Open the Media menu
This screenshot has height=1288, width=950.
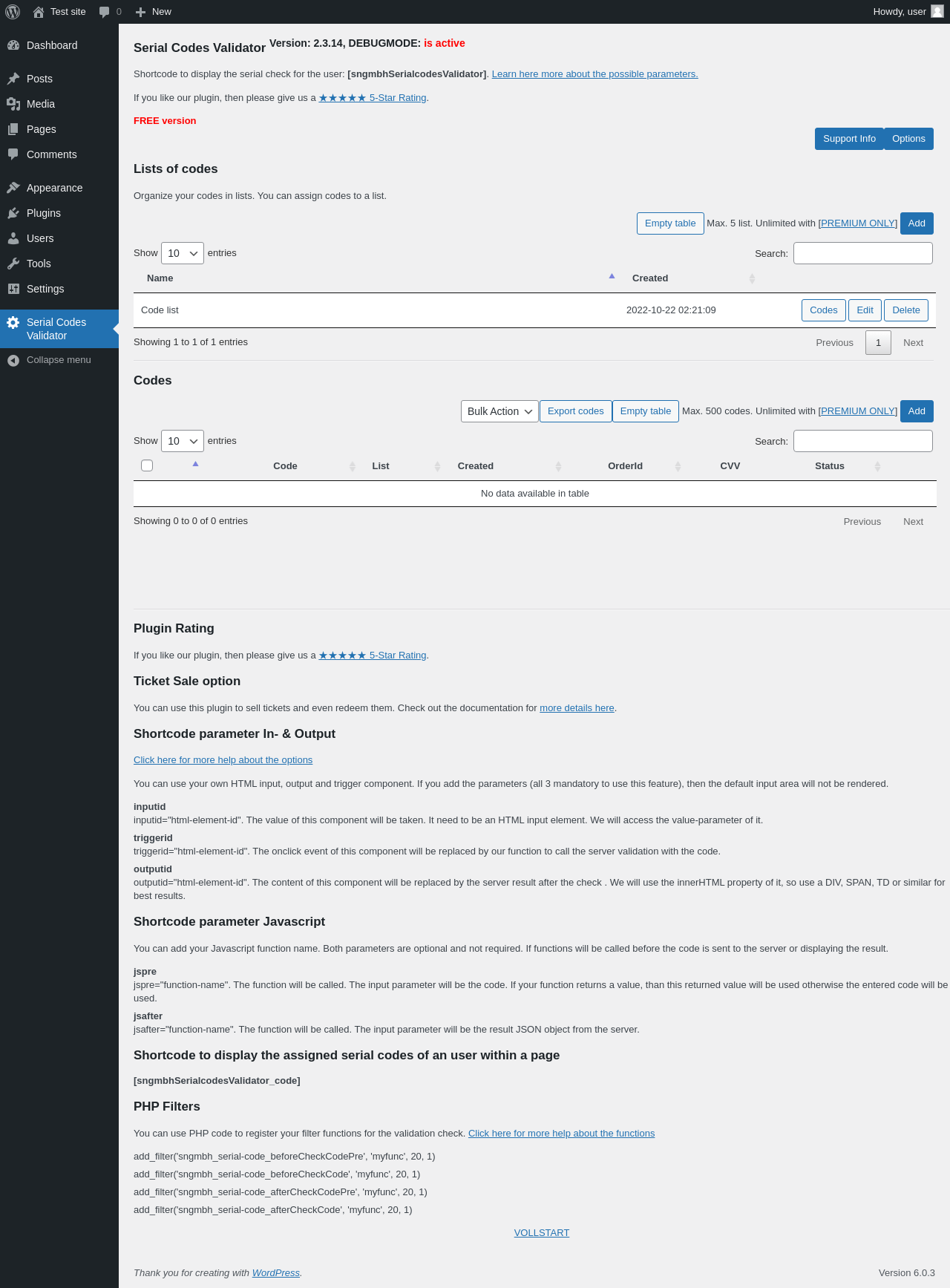click(x=59, y=104)
